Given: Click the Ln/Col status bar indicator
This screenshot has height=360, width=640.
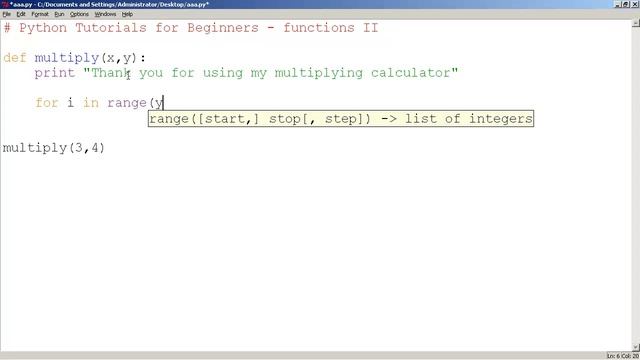Looking at the screenshot, I should coord(623,356).
